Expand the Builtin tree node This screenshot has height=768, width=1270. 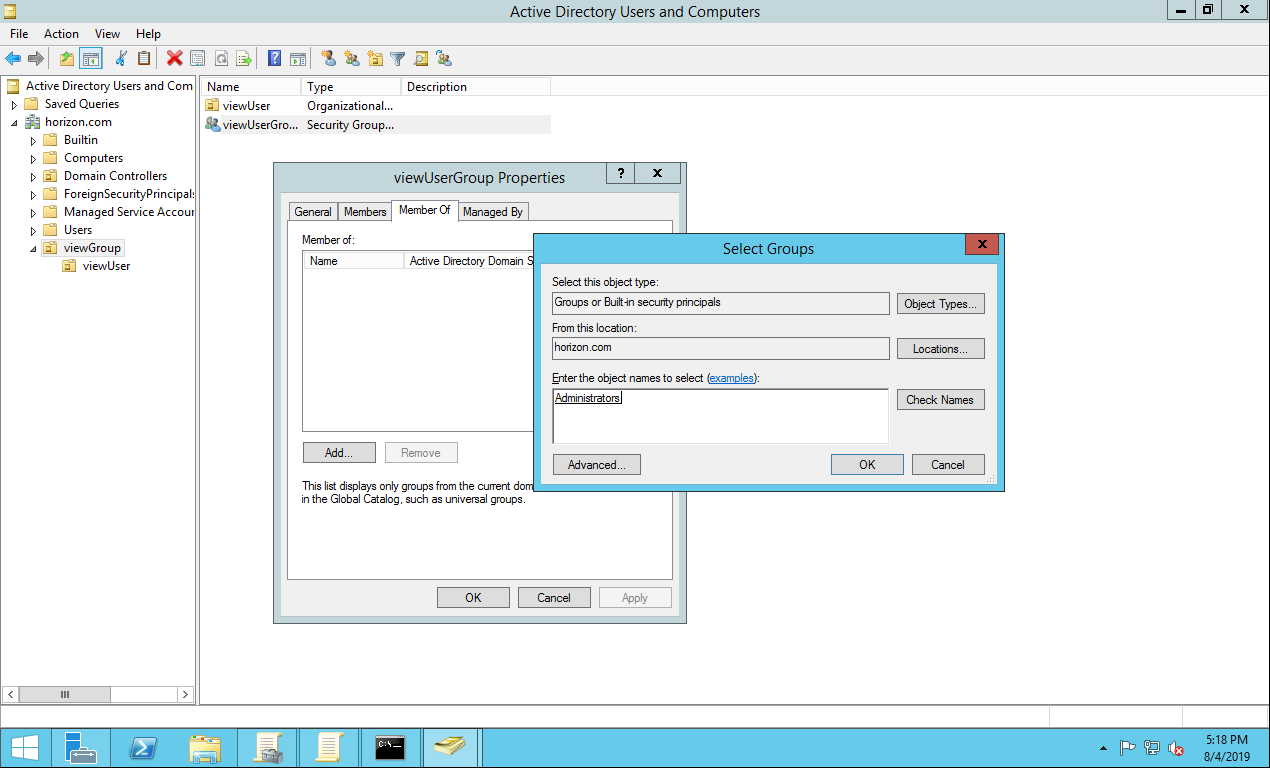pyautogui.click(x=33, y=141)
